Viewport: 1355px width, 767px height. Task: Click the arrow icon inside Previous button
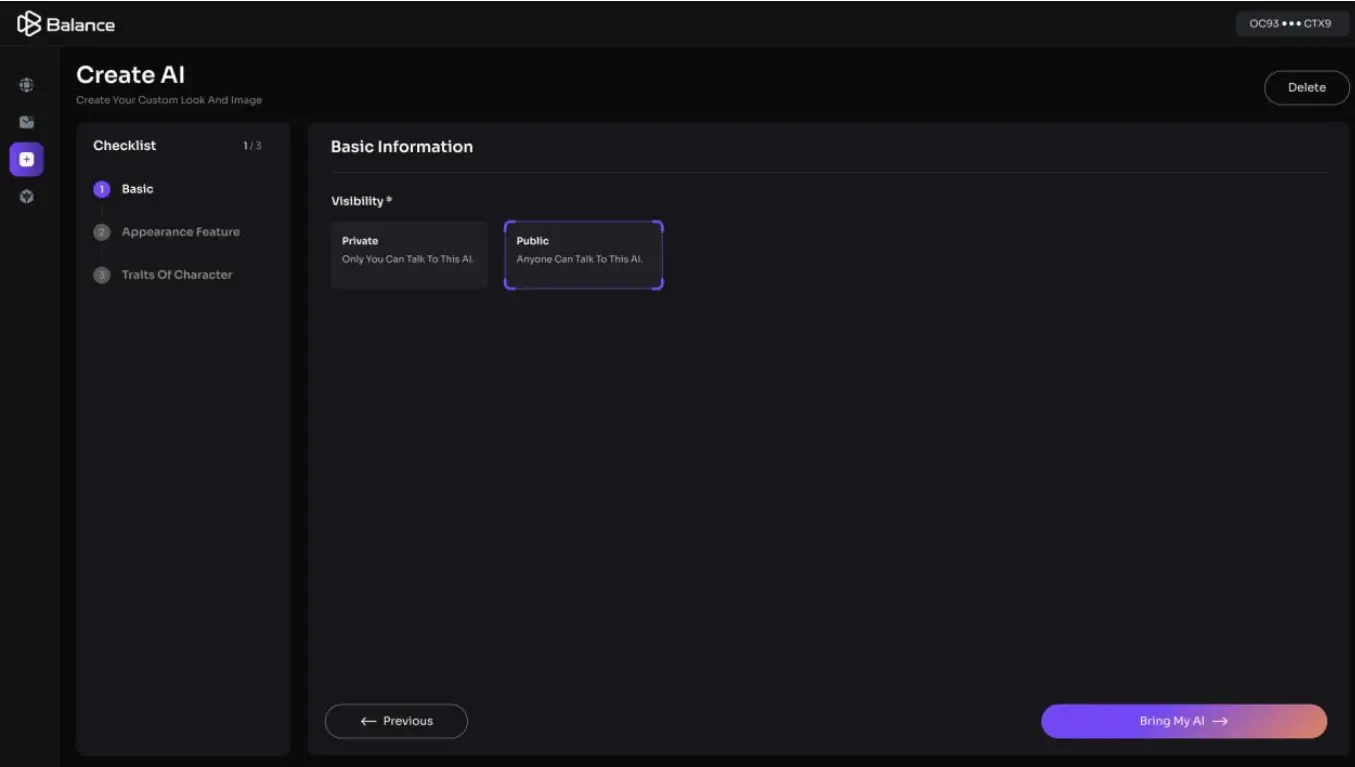tap(365, 720)
